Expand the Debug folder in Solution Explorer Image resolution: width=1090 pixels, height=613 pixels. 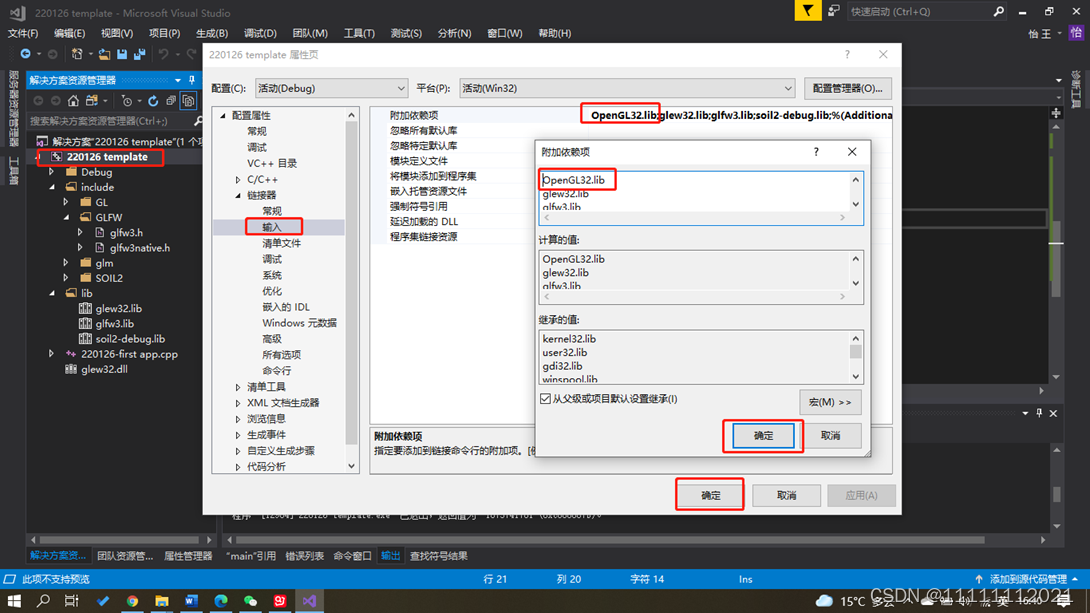[52, 172]
